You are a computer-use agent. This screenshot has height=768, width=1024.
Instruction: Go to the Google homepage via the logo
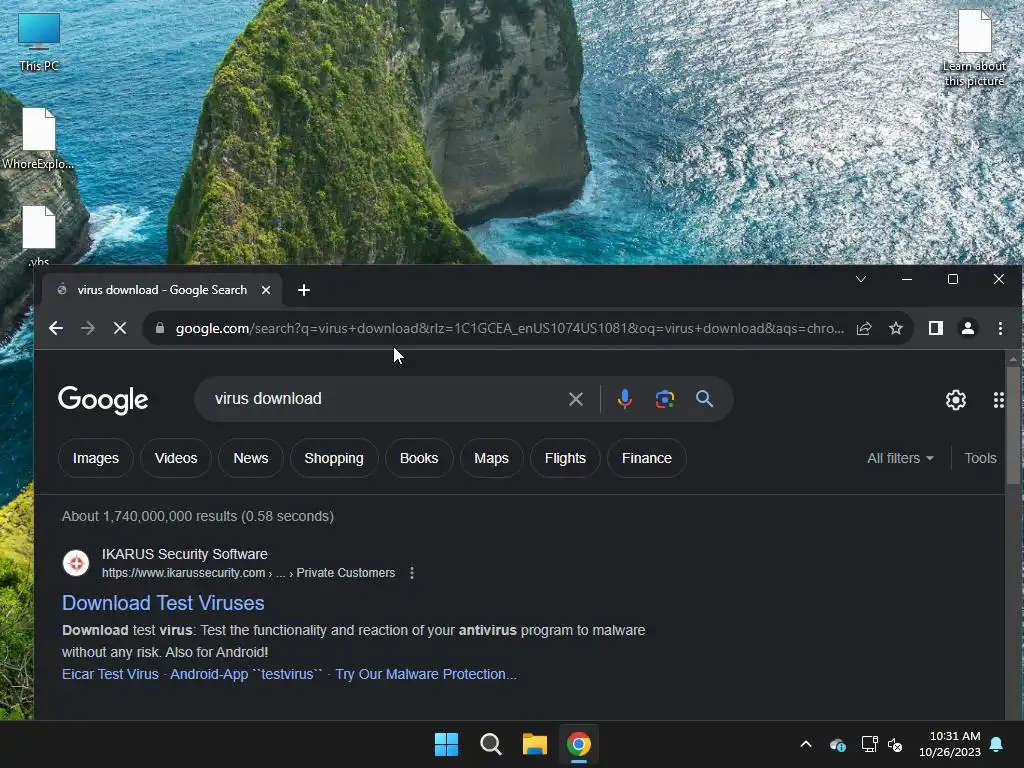(103, 400)
